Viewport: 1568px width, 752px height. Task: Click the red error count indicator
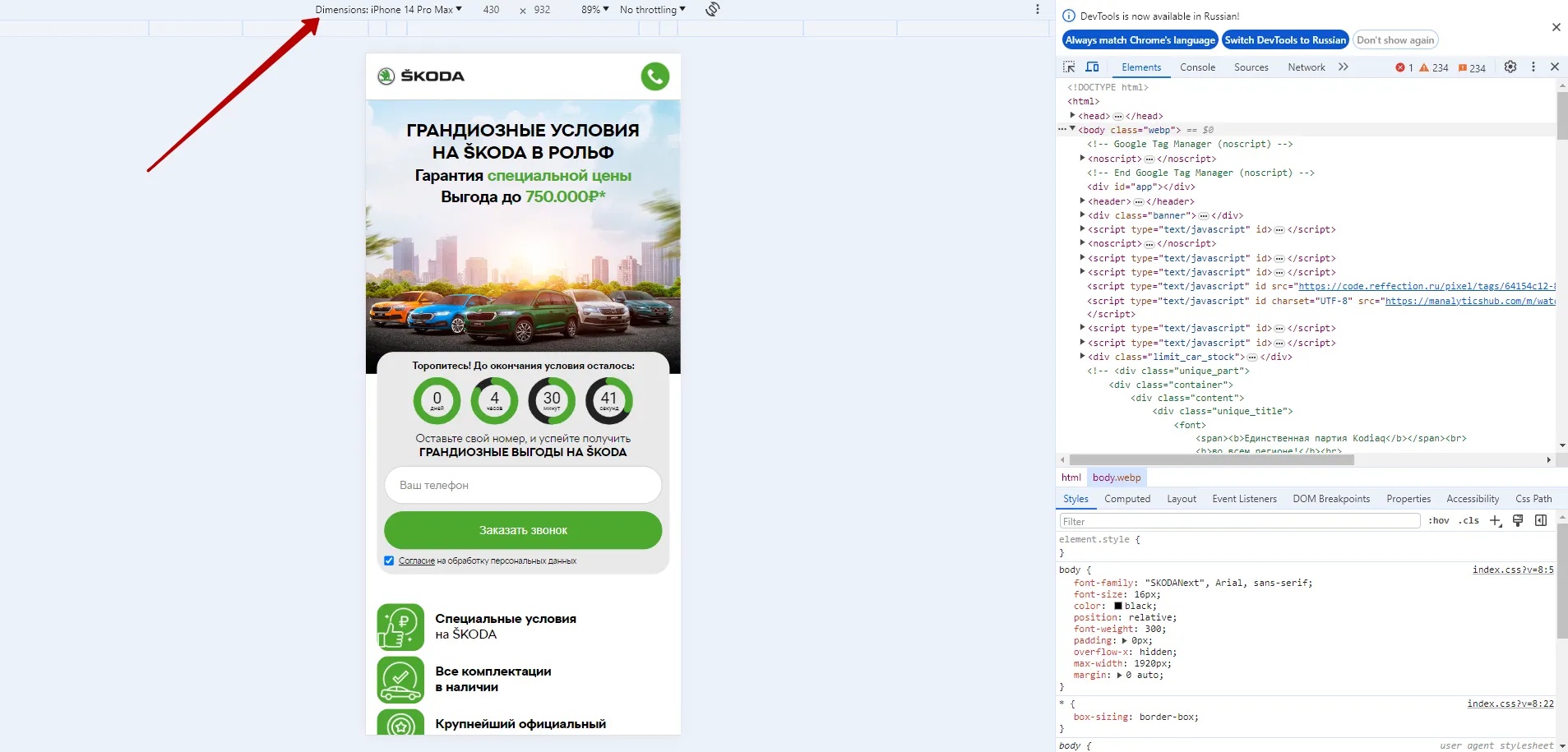click(1404, 68)
